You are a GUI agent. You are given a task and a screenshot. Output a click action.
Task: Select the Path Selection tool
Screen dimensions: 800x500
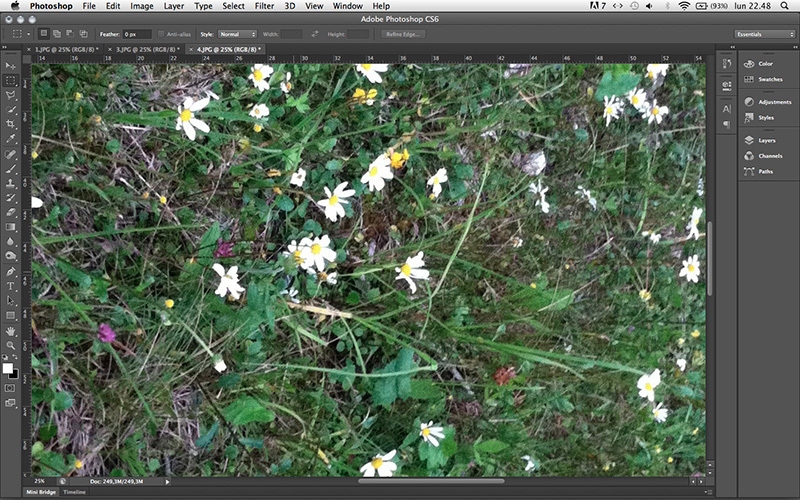tap(10, 301)
